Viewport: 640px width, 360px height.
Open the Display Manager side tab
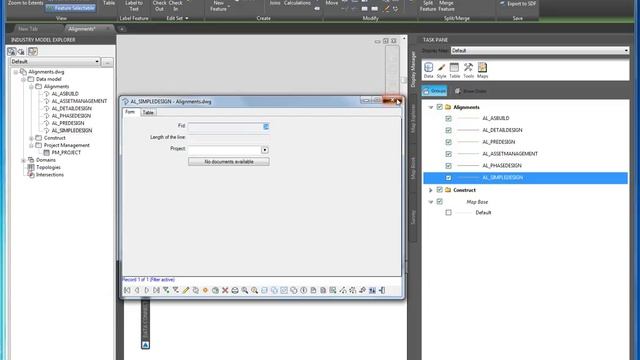(x=413, y=69)
